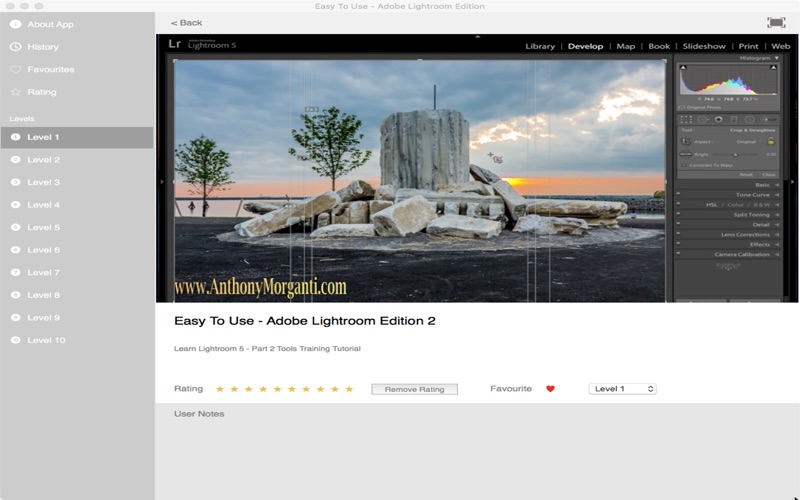This screenshot has width=800, height=500.
Task: Toggle the Original Photo checkbox
Action: pyautogui.click(x=682, y=107)
